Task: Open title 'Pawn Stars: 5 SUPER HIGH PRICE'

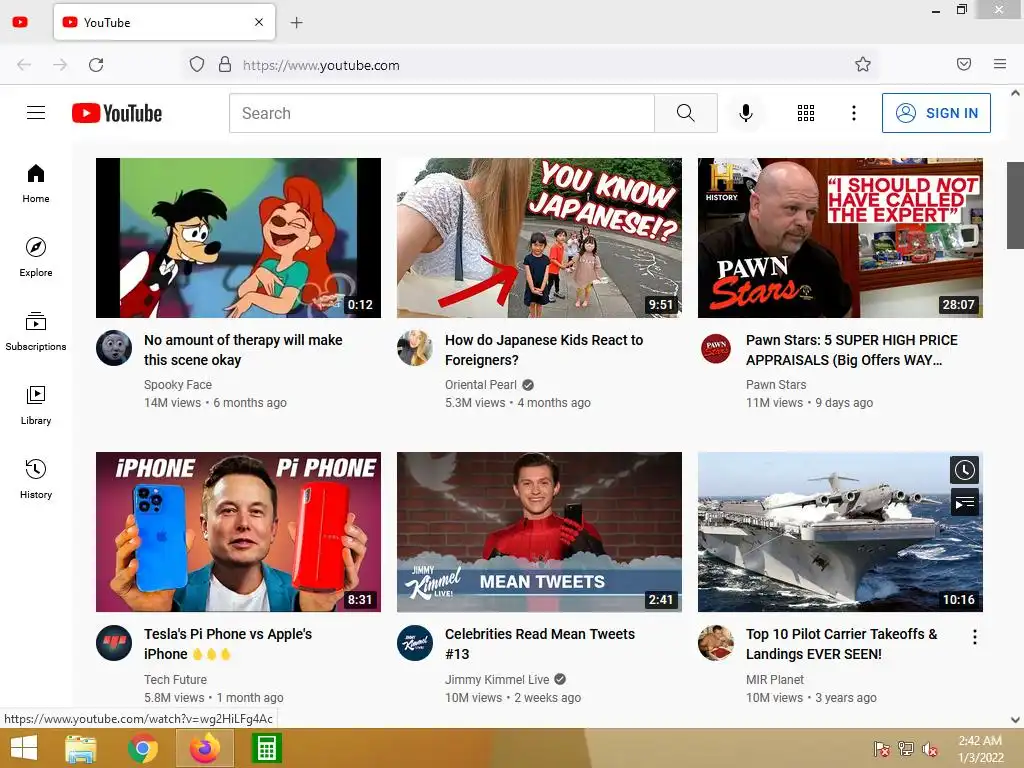Action: click(x=852, y=350)
